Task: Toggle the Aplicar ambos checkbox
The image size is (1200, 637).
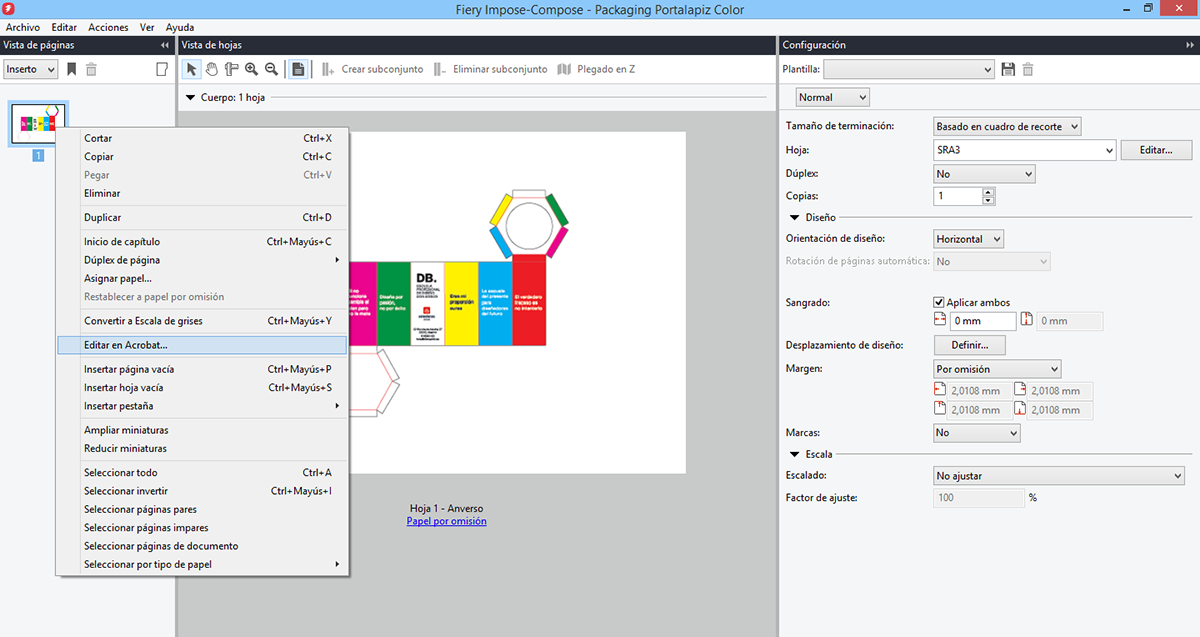Action: pos(939,302)
